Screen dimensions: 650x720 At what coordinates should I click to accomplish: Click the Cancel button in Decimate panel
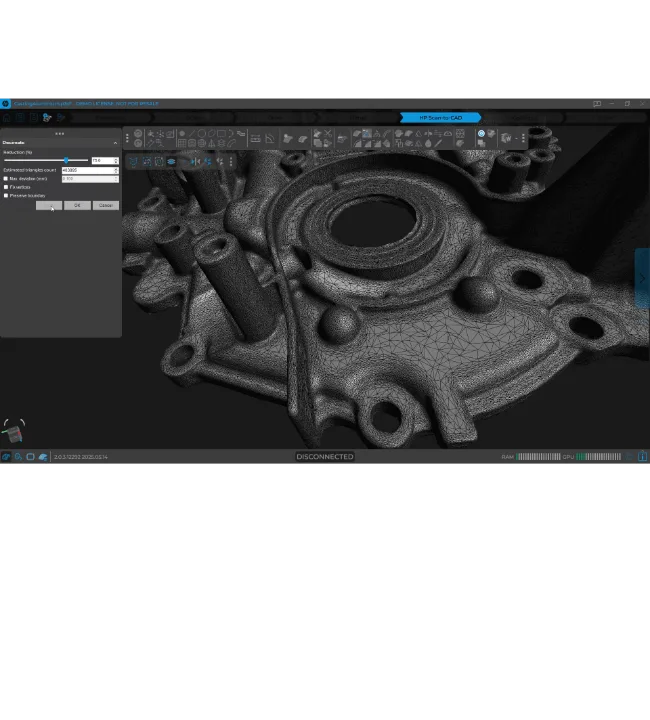point(106,205)
